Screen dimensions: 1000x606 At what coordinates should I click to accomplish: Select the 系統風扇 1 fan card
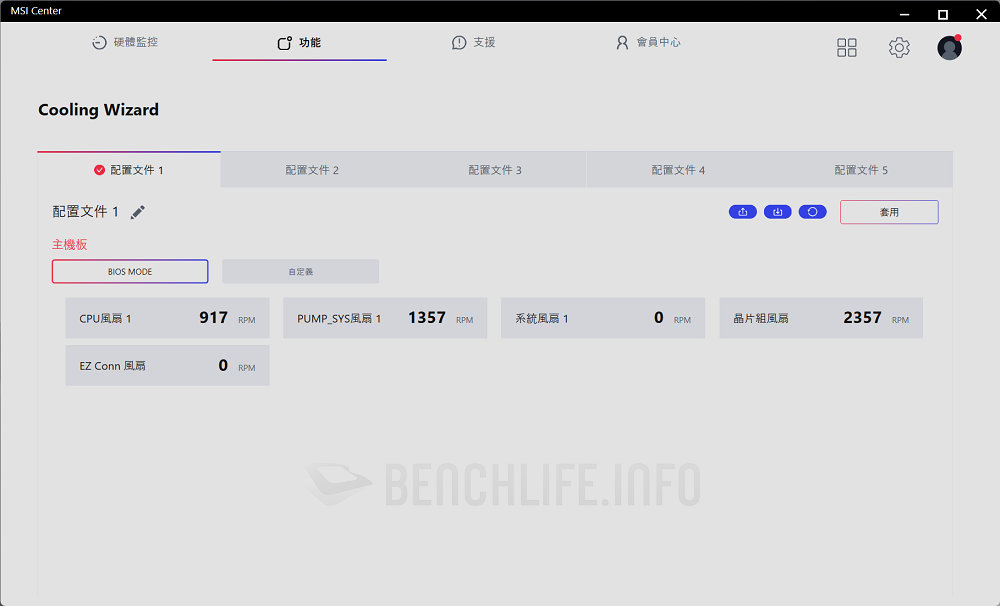(603, 318)
